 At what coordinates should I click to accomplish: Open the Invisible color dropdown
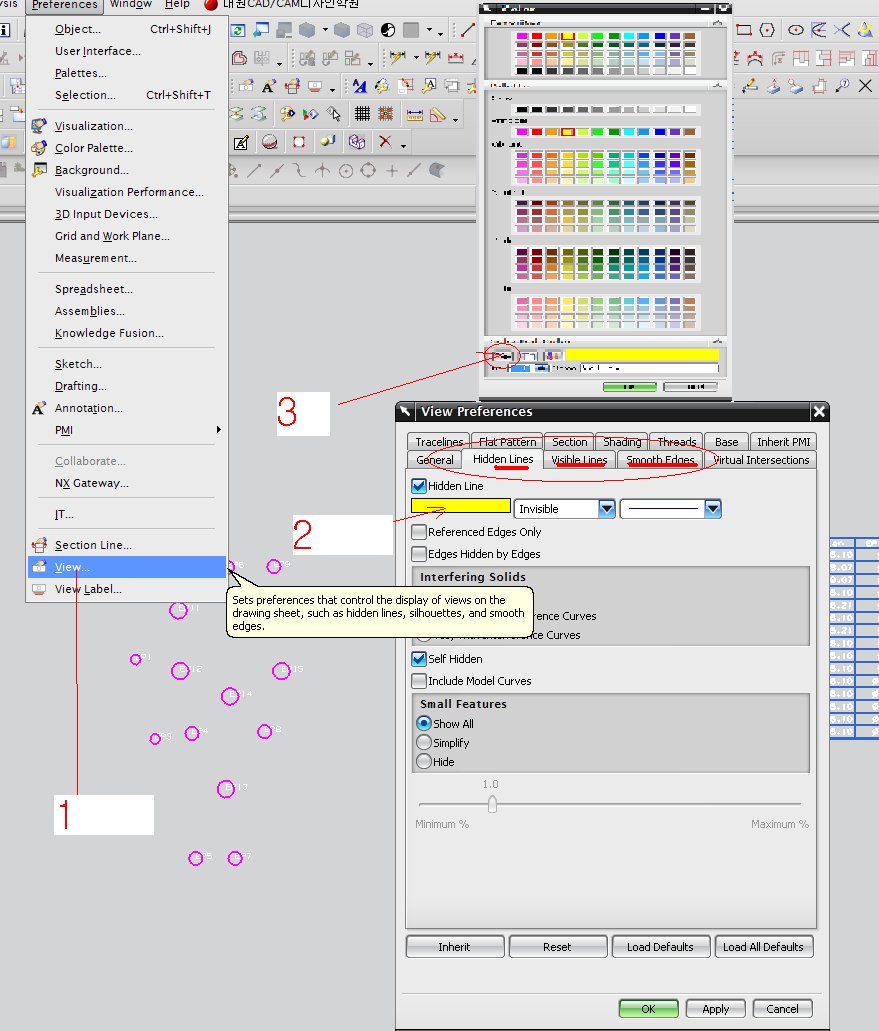[x=606, y=509]
